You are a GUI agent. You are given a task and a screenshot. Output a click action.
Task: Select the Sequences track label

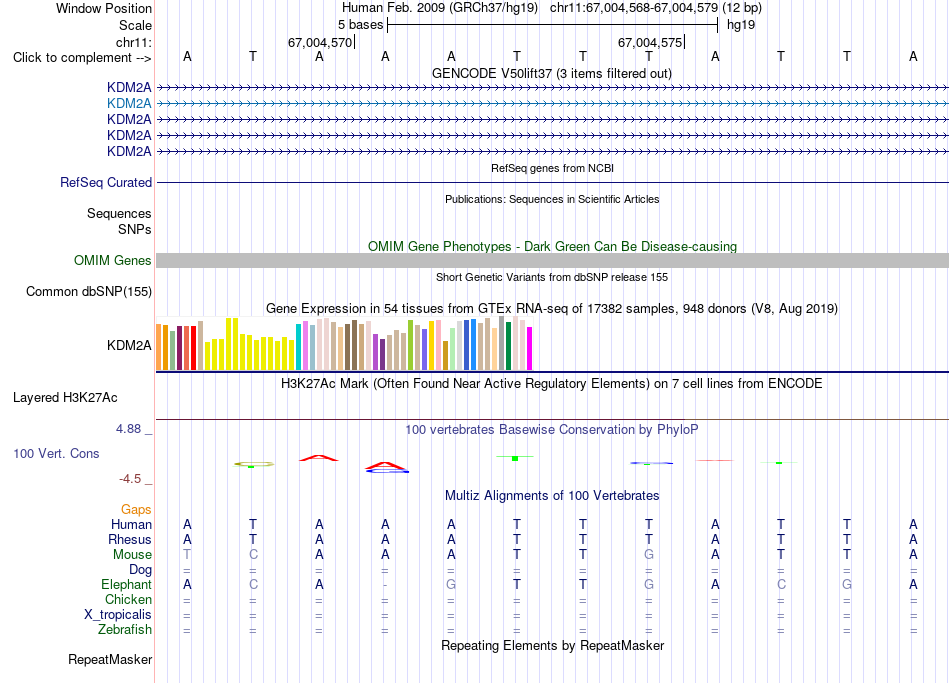coord(119,213)
